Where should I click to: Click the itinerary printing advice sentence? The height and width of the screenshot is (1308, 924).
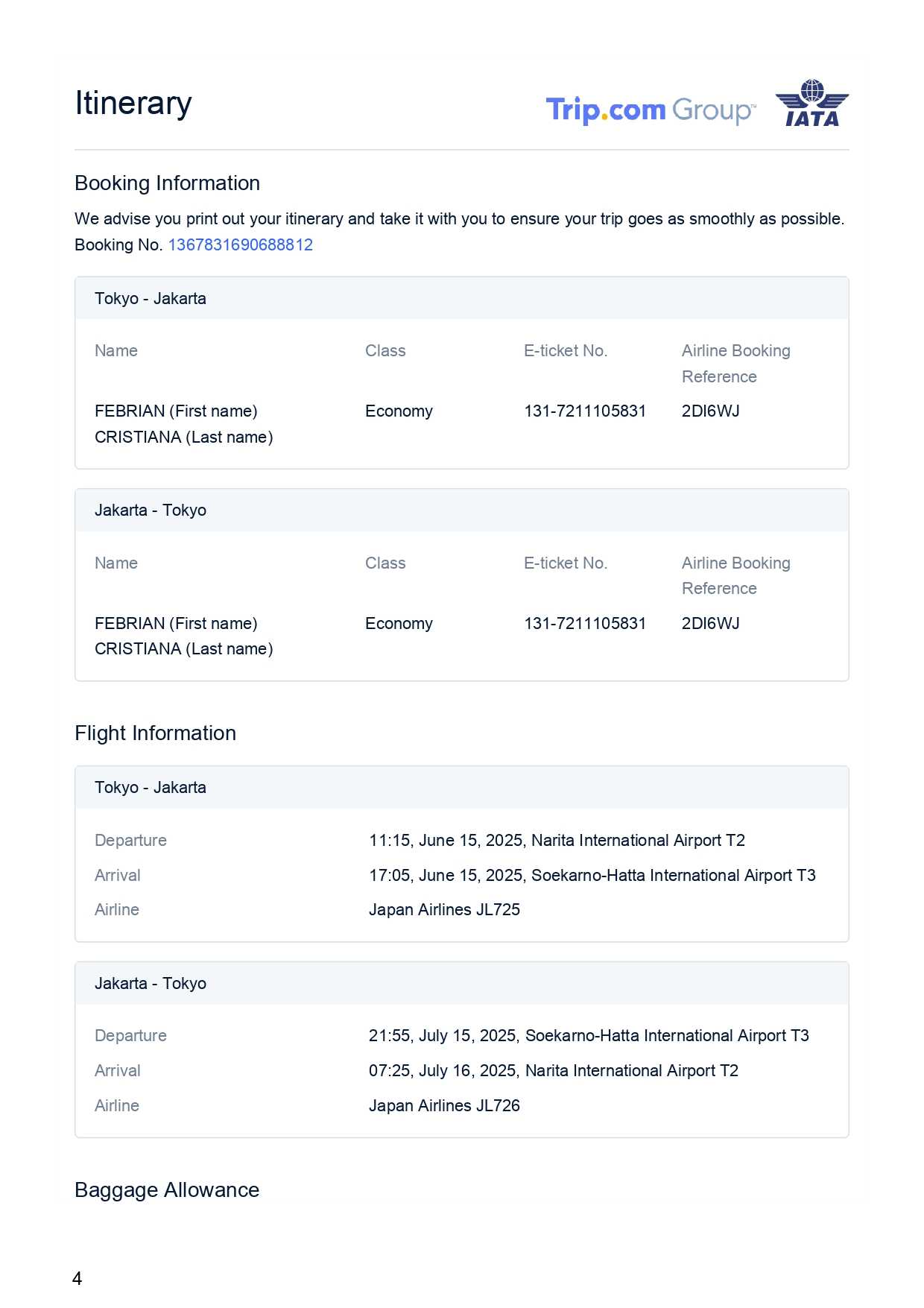point(459,219)
